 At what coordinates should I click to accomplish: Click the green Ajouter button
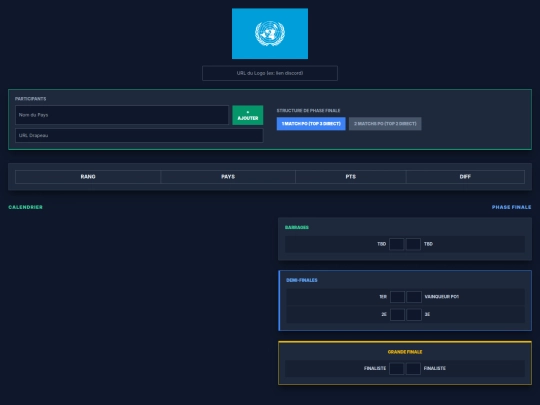pyautogui.click(x=248, y=115)
